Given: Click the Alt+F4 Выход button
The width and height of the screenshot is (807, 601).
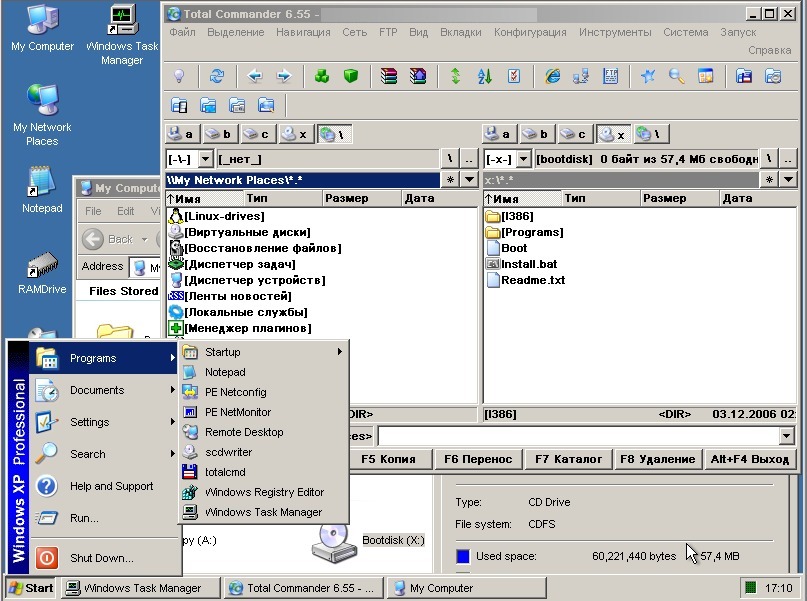Looking at the screenshot, I should (749, 459).
